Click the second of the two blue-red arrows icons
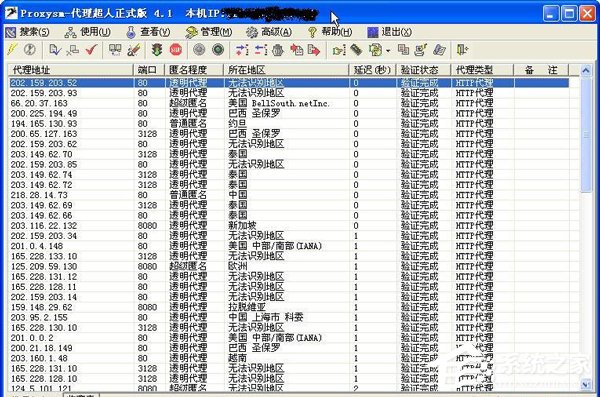The width and height of the screenshot is (600, 397). pos(261,50)
